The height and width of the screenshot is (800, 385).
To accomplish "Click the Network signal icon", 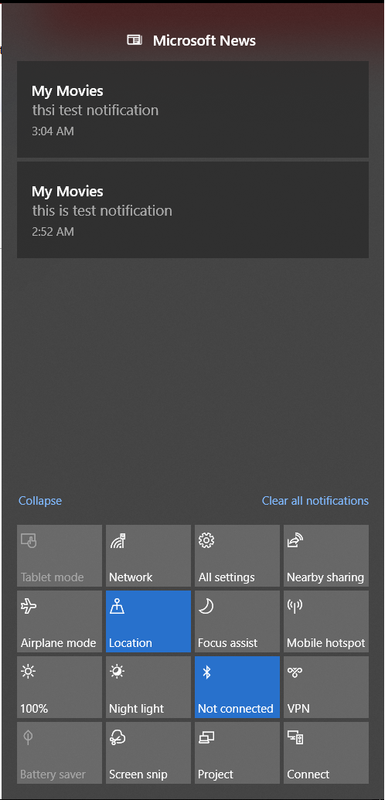I will tap(118, 541).
